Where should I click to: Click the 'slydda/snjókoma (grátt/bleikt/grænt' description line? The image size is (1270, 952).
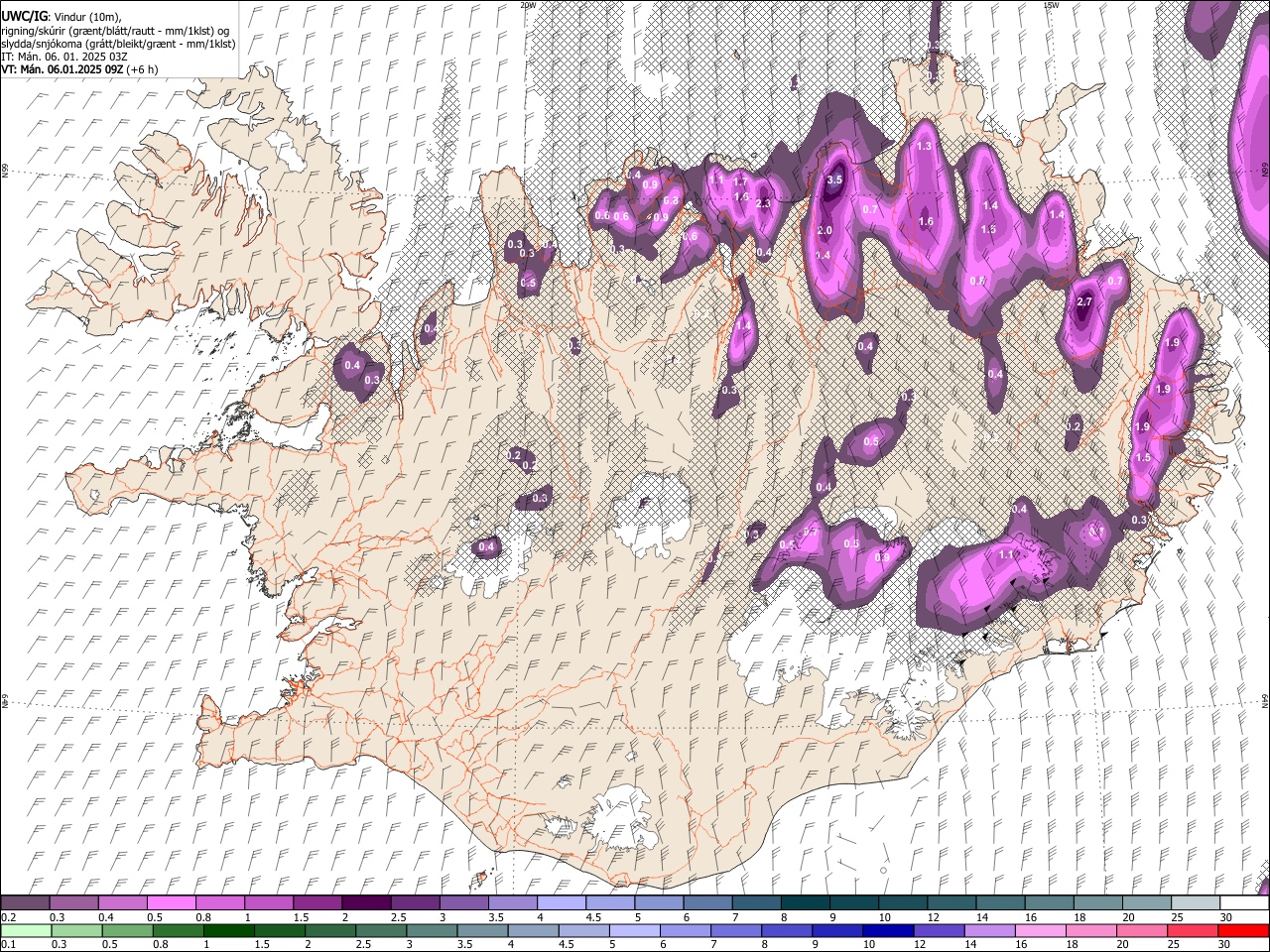[118, 44]
